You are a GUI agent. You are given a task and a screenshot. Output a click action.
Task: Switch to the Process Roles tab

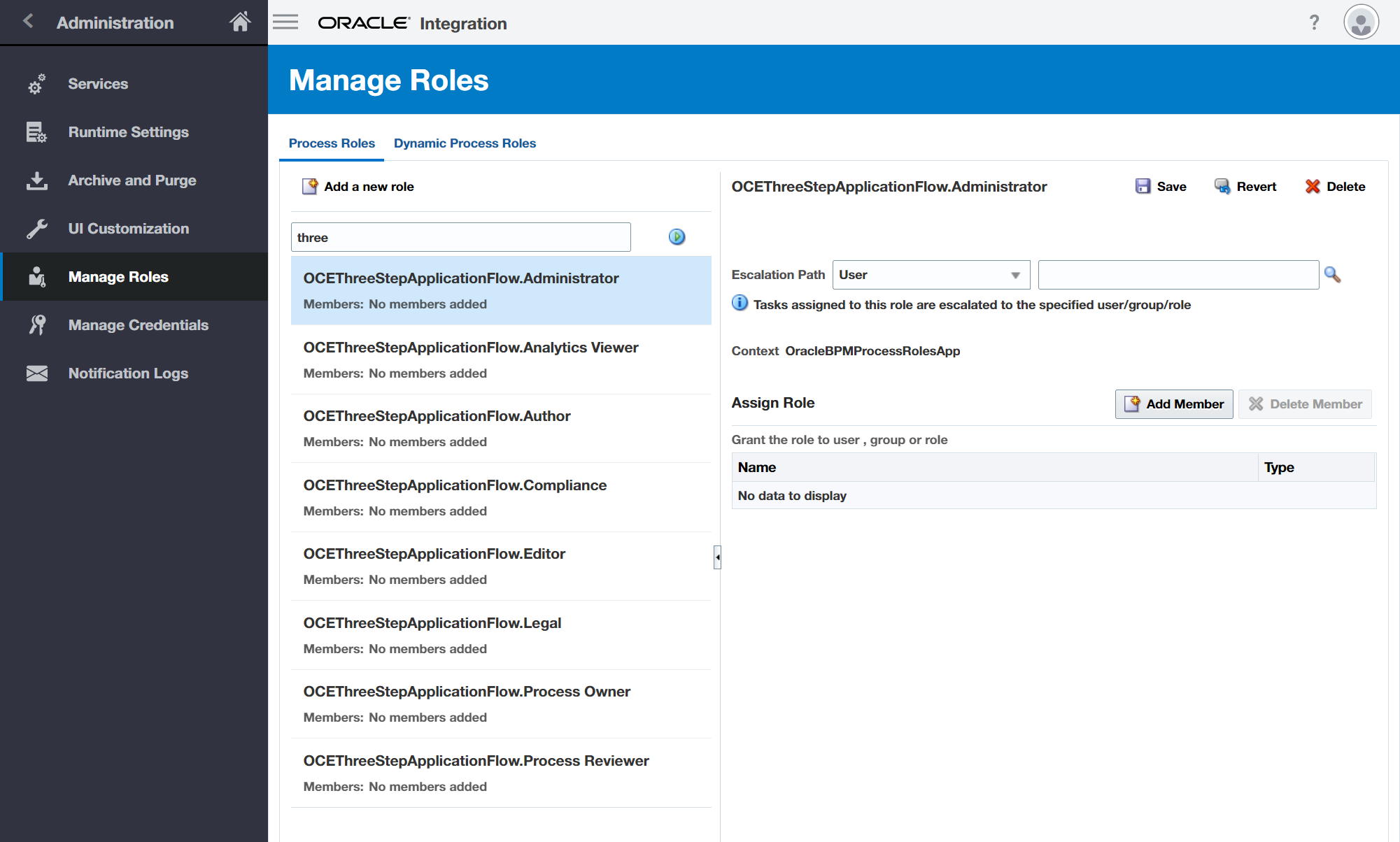[332, 143]
